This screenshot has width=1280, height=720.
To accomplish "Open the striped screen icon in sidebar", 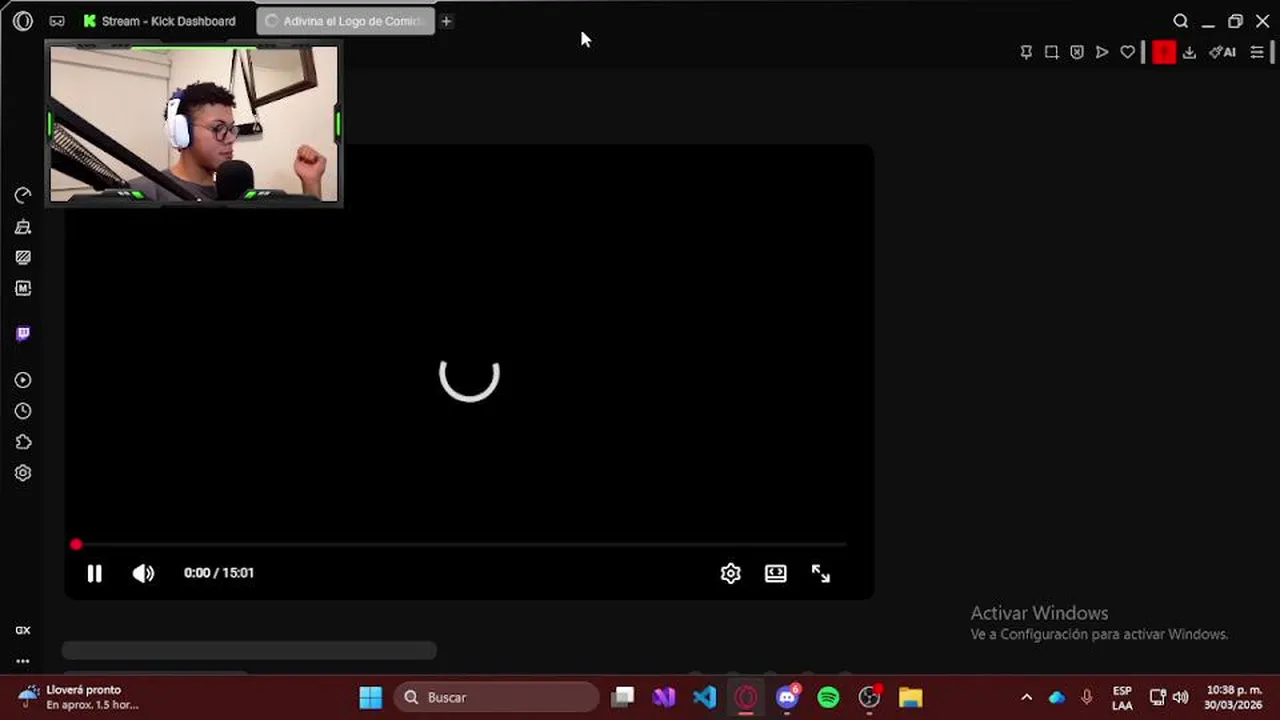I will [x=23, y=257].
